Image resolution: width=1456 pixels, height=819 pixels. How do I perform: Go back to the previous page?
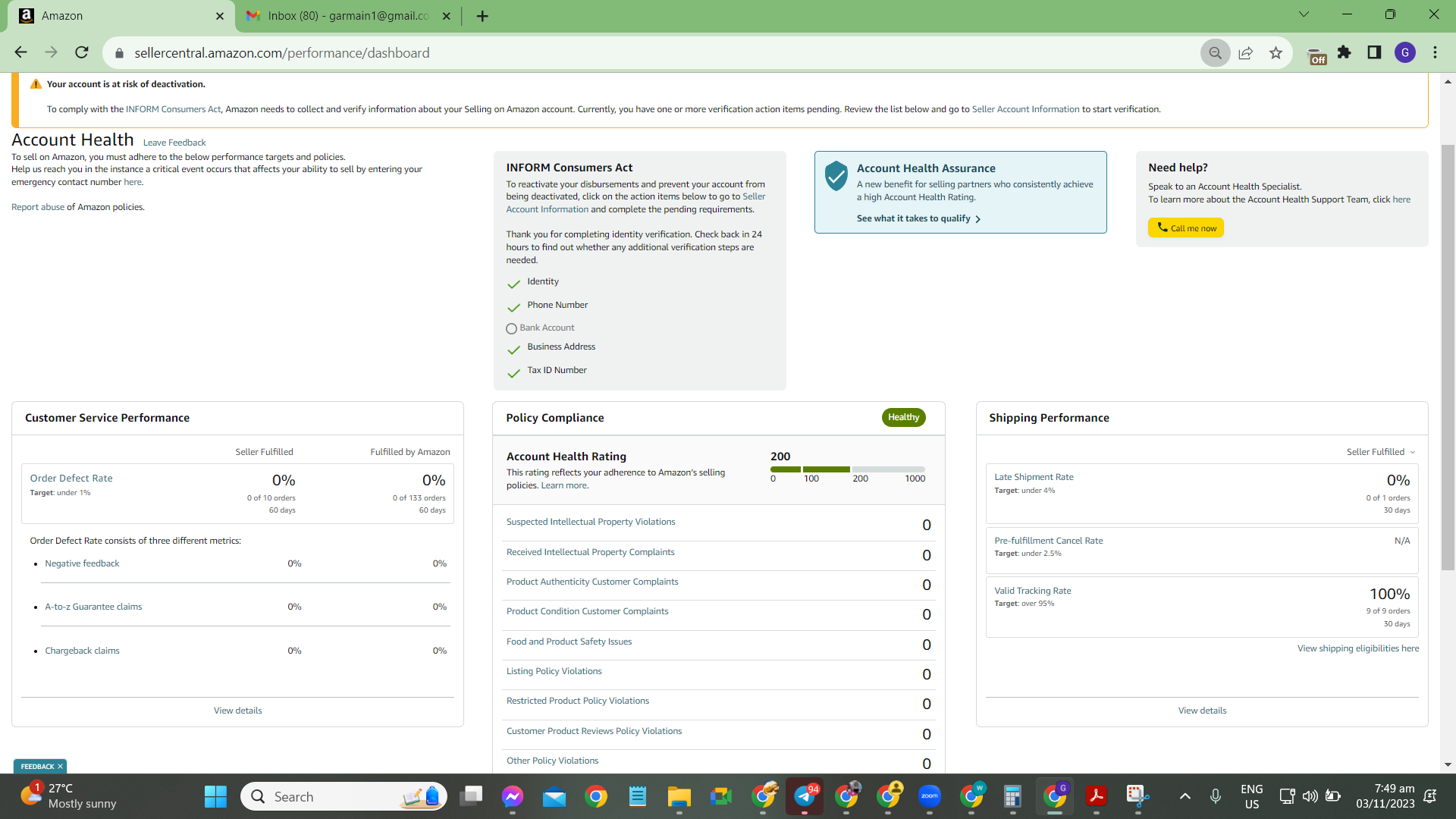pos(20,52)
